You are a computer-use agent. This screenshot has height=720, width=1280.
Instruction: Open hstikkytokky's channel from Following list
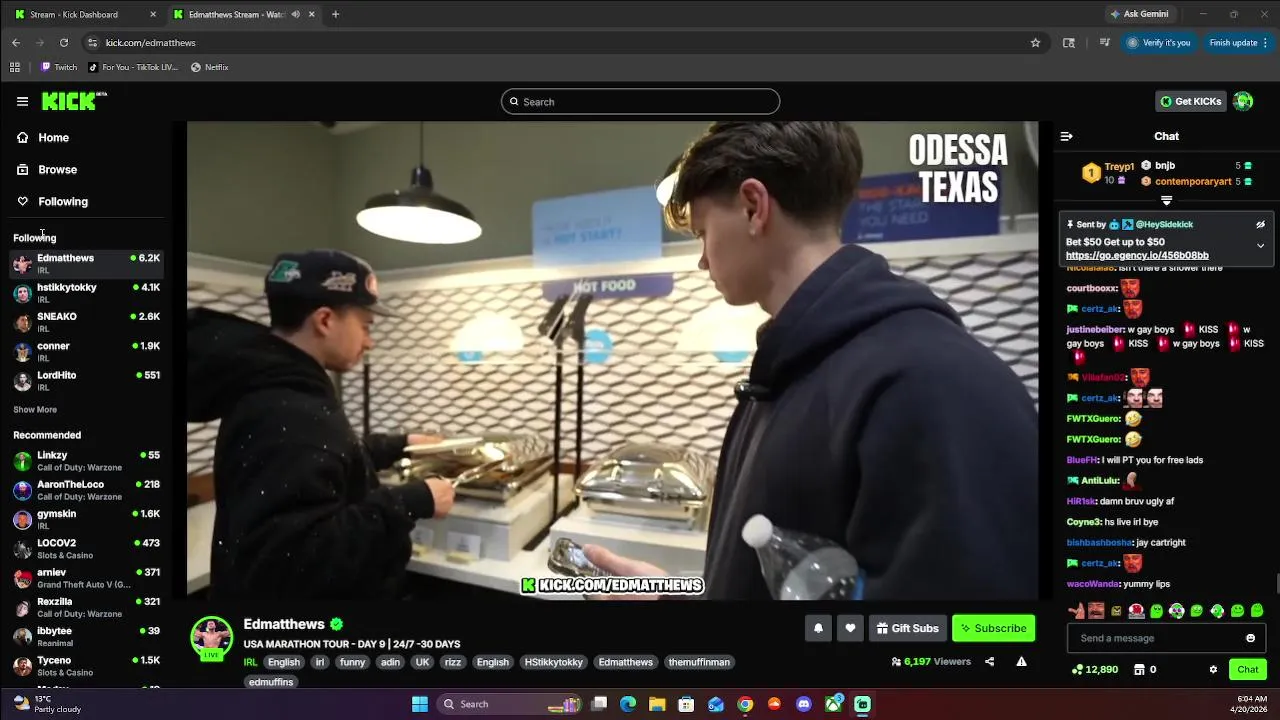click(x=86, y=293)
